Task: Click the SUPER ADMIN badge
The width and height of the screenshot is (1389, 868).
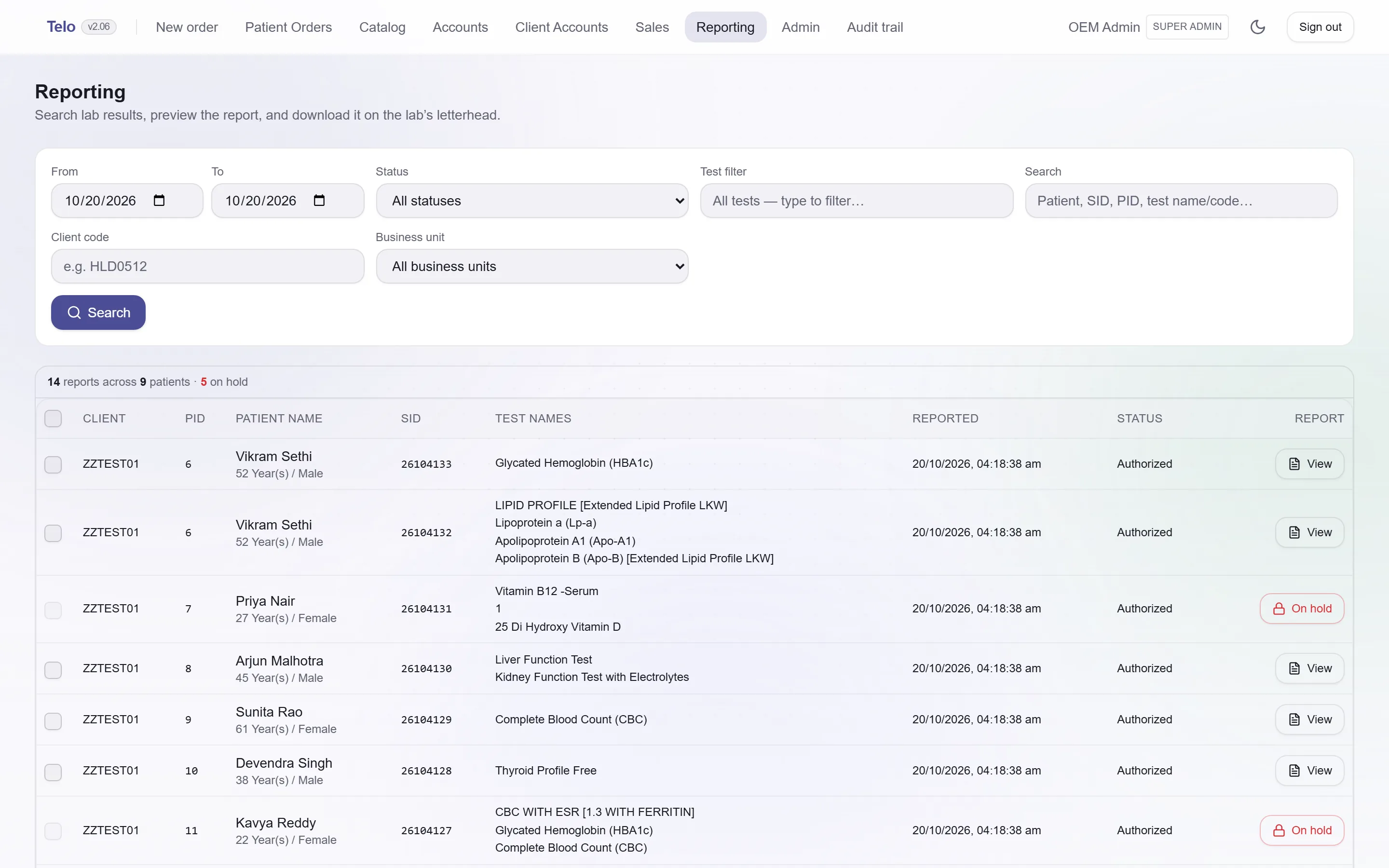Action: [1186, 27]
